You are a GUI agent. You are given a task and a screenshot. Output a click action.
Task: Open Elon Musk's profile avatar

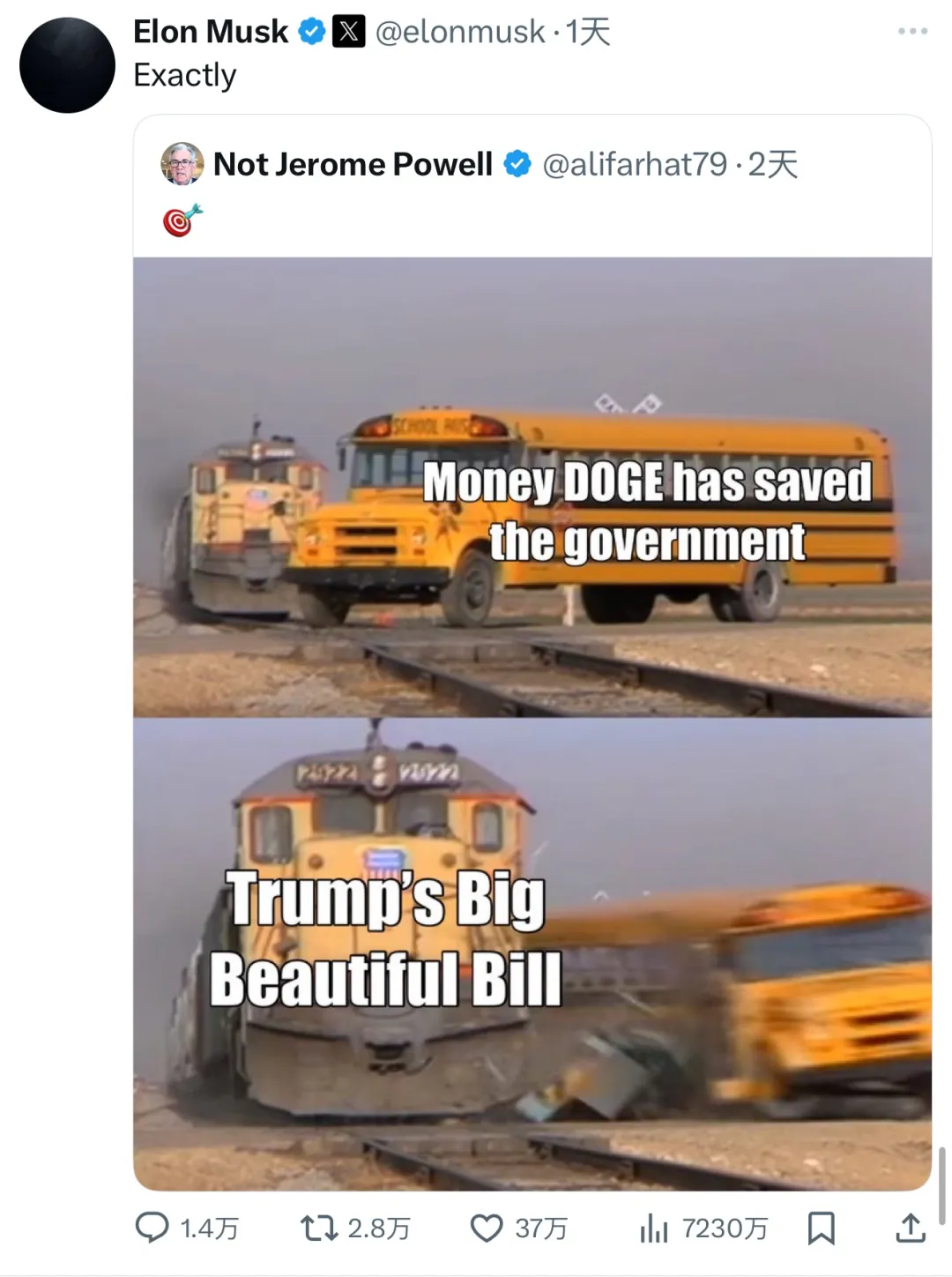67,65
